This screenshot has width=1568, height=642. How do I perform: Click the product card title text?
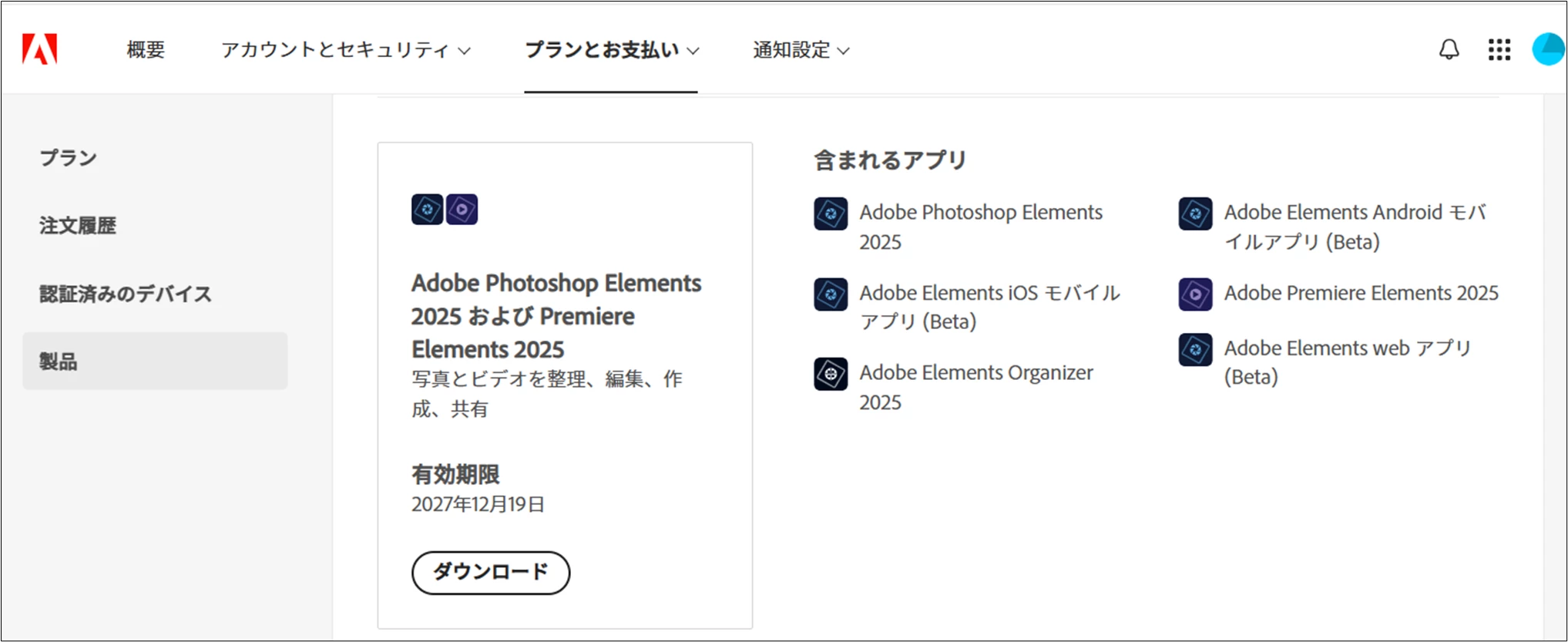[556, 316]
